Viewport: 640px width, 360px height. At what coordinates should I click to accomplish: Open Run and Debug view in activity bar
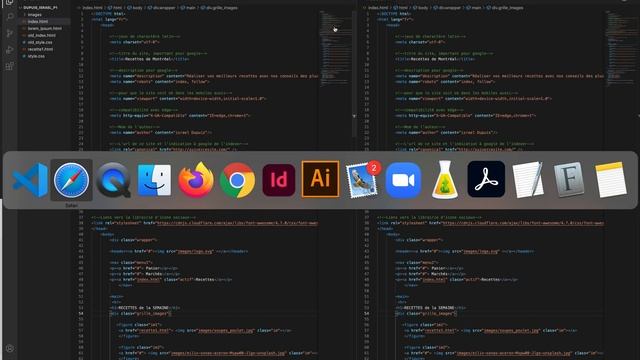click(10, 50)
